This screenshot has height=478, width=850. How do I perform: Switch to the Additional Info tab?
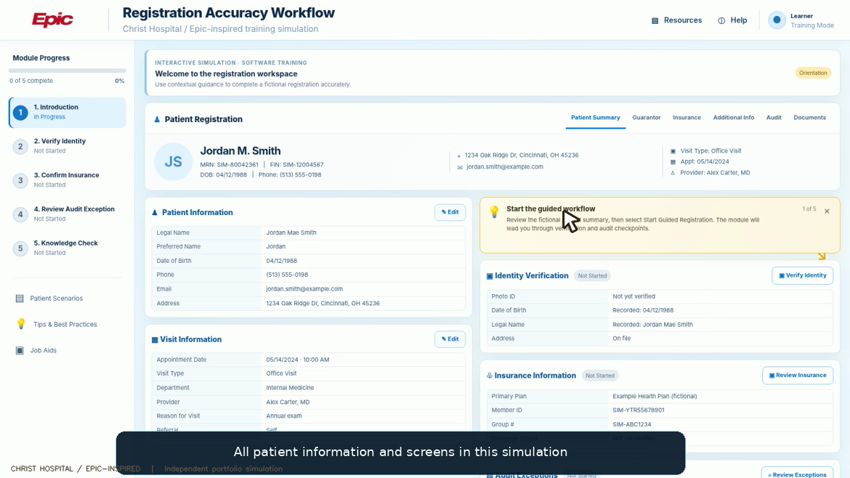pos(733,118)
